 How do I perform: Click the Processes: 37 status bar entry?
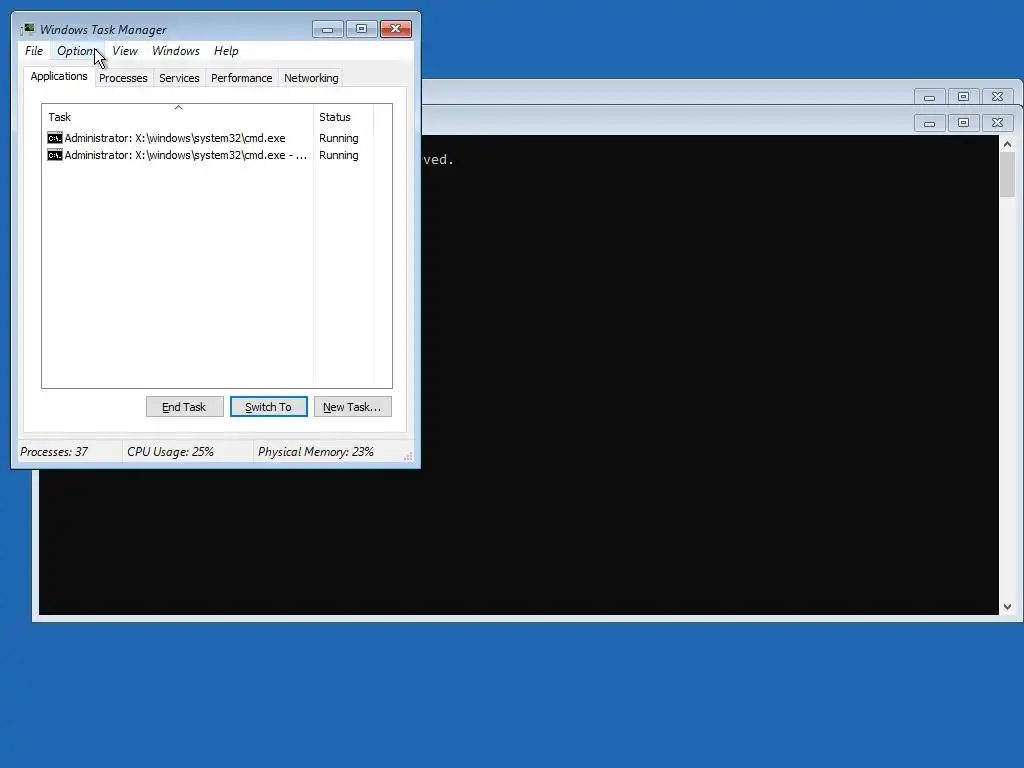point(54,452)
